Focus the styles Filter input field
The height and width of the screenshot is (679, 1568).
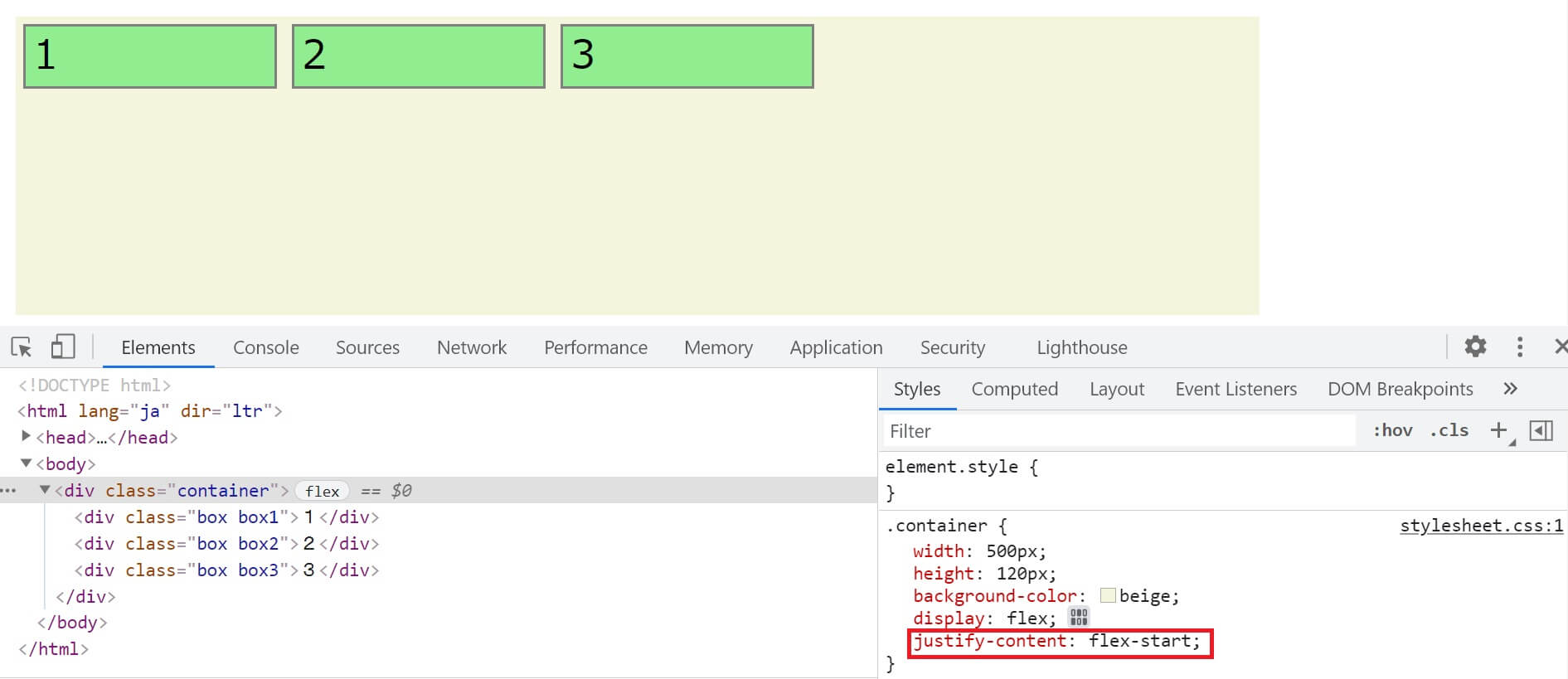[x=1118, y=431]
